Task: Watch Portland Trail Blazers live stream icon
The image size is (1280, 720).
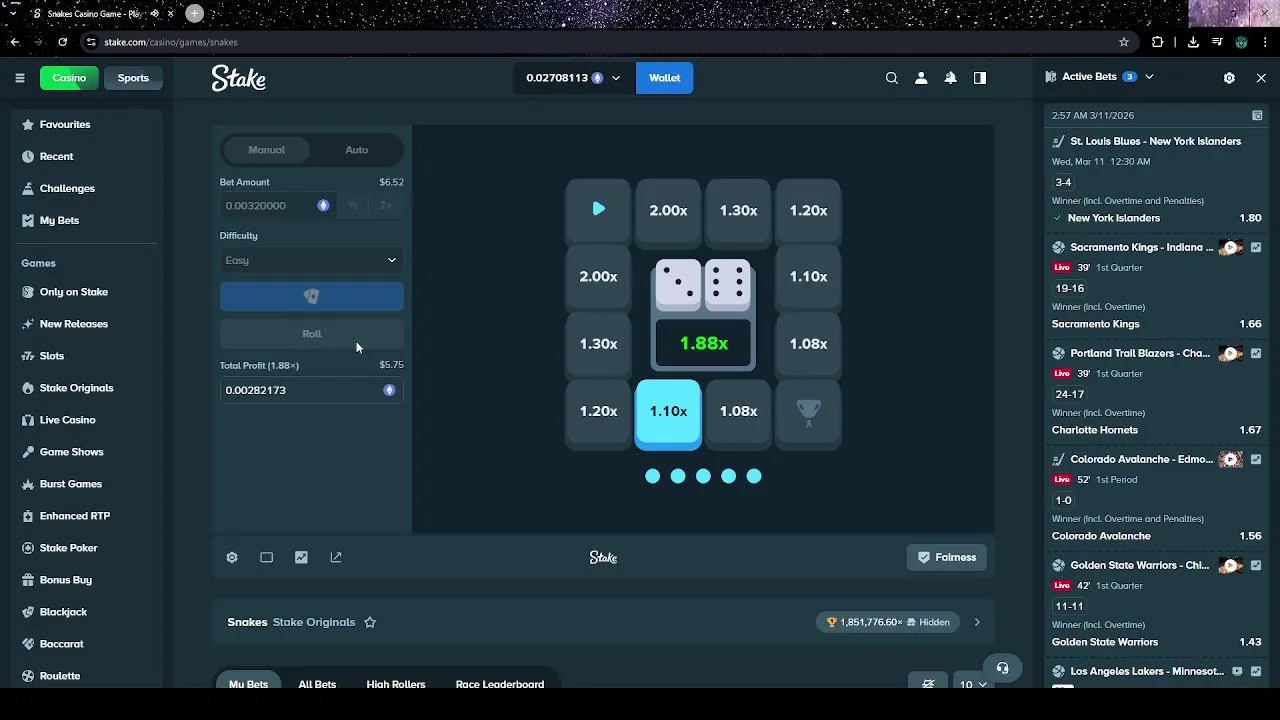Action: click(x=1232, y=354)
